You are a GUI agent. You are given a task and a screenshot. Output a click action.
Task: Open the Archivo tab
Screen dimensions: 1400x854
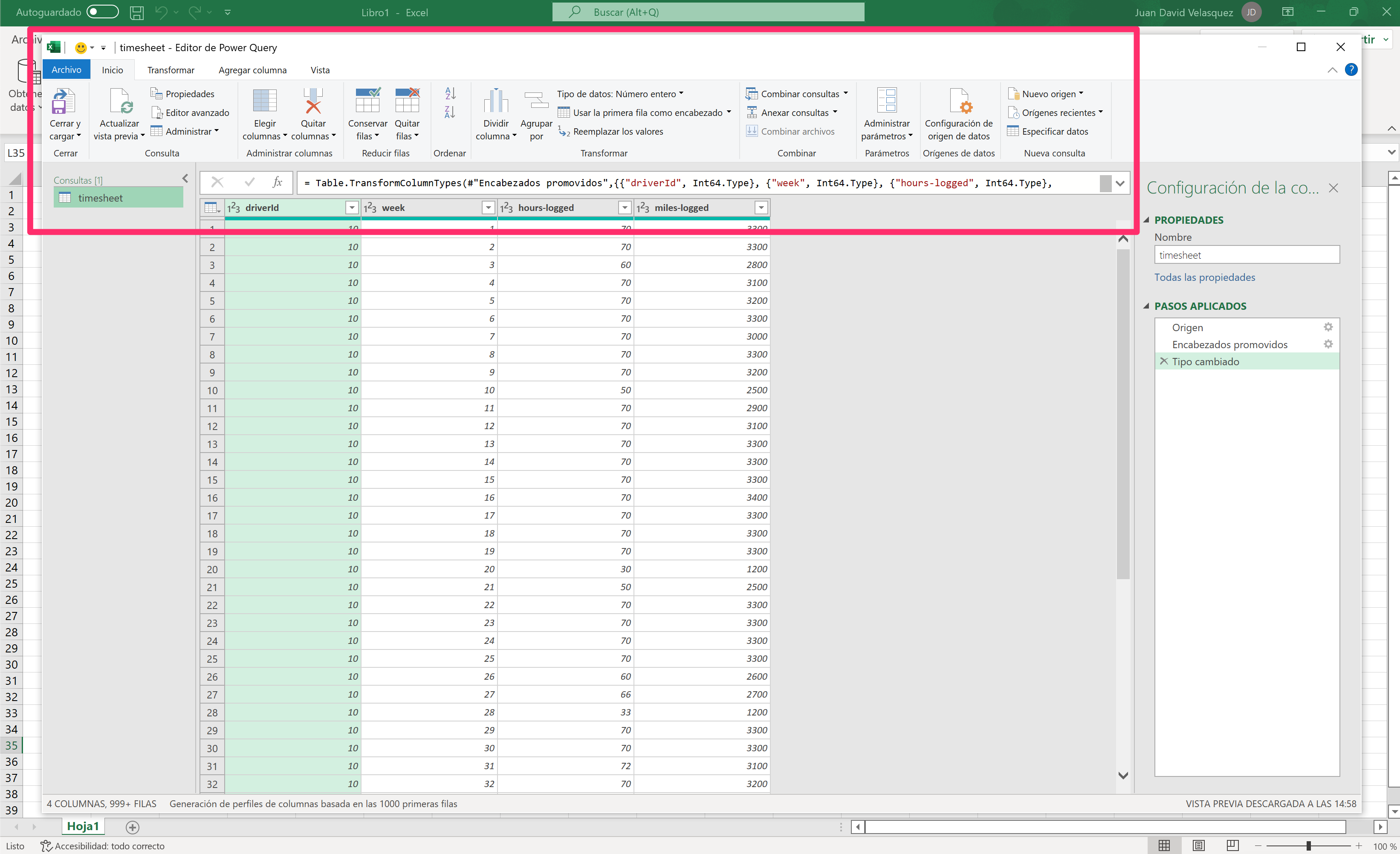coord(67,70)
